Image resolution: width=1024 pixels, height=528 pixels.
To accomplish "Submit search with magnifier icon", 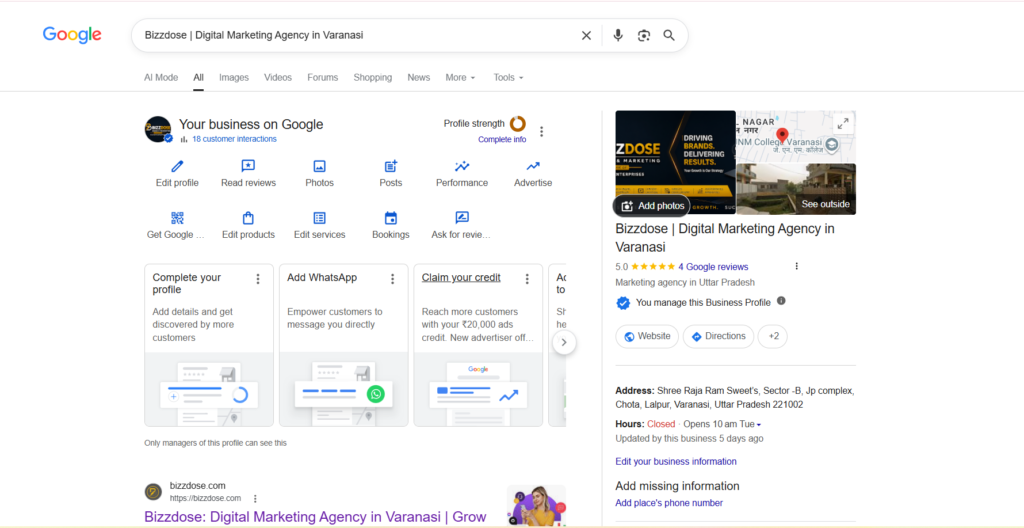I will pyautogui.click(x=669, y=35).
